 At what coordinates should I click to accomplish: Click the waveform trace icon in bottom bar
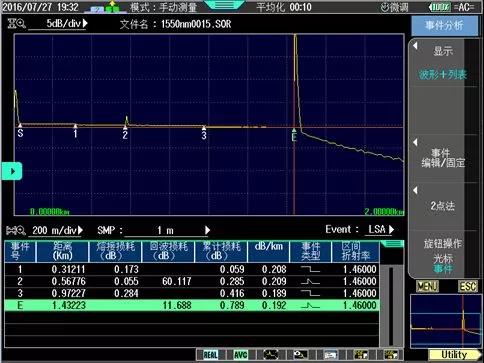click(x=271, y=355)
